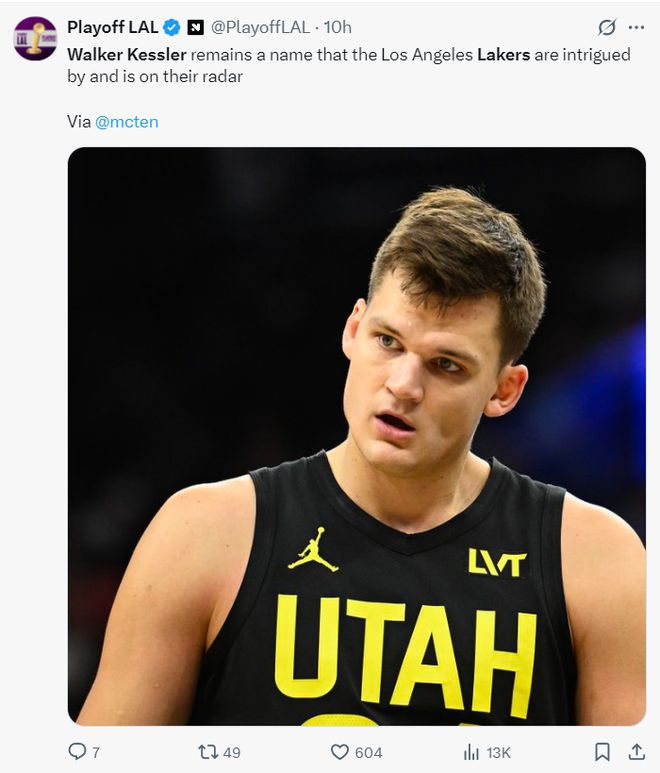Open the Playoff LAL profile avatar
The width and height of the screenshot is (660, 773).
(x=34, y=38)
